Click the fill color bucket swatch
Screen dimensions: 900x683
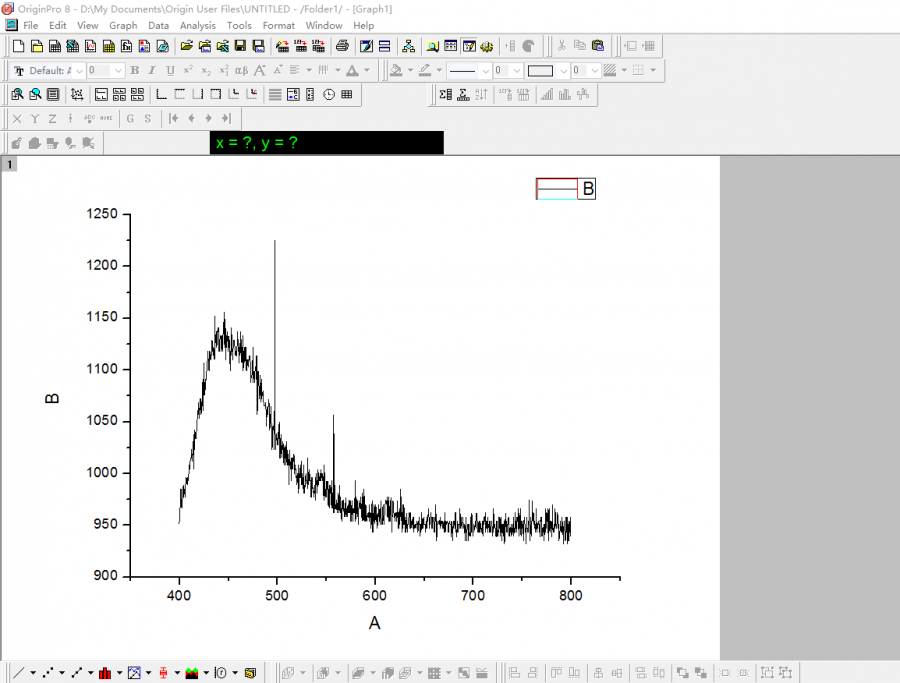(396, 70)
